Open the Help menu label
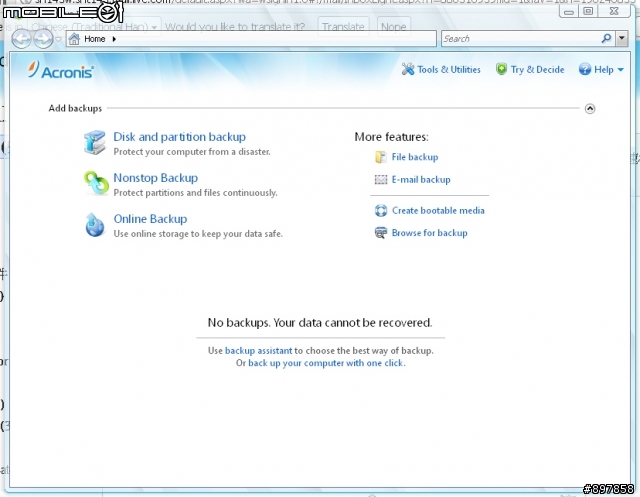Screen dimensions: 640x497 click(604, 70)
